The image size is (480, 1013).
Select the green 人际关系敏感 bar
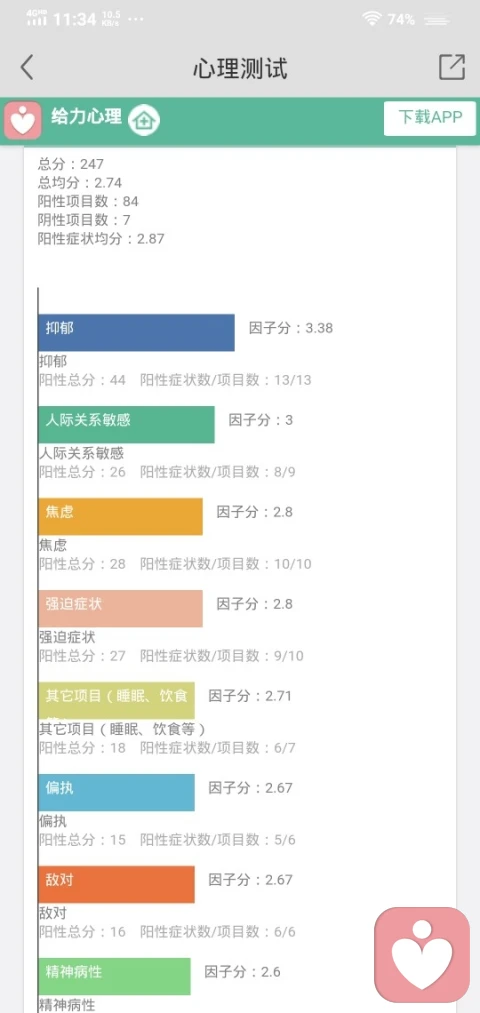click(126, 424)
